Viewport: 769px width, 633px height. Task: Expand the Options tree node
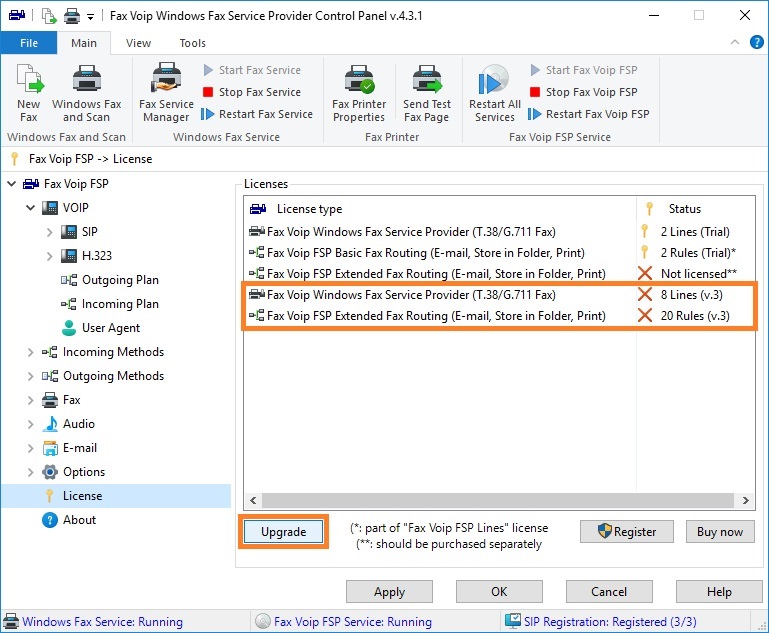[x=30, y=472]
